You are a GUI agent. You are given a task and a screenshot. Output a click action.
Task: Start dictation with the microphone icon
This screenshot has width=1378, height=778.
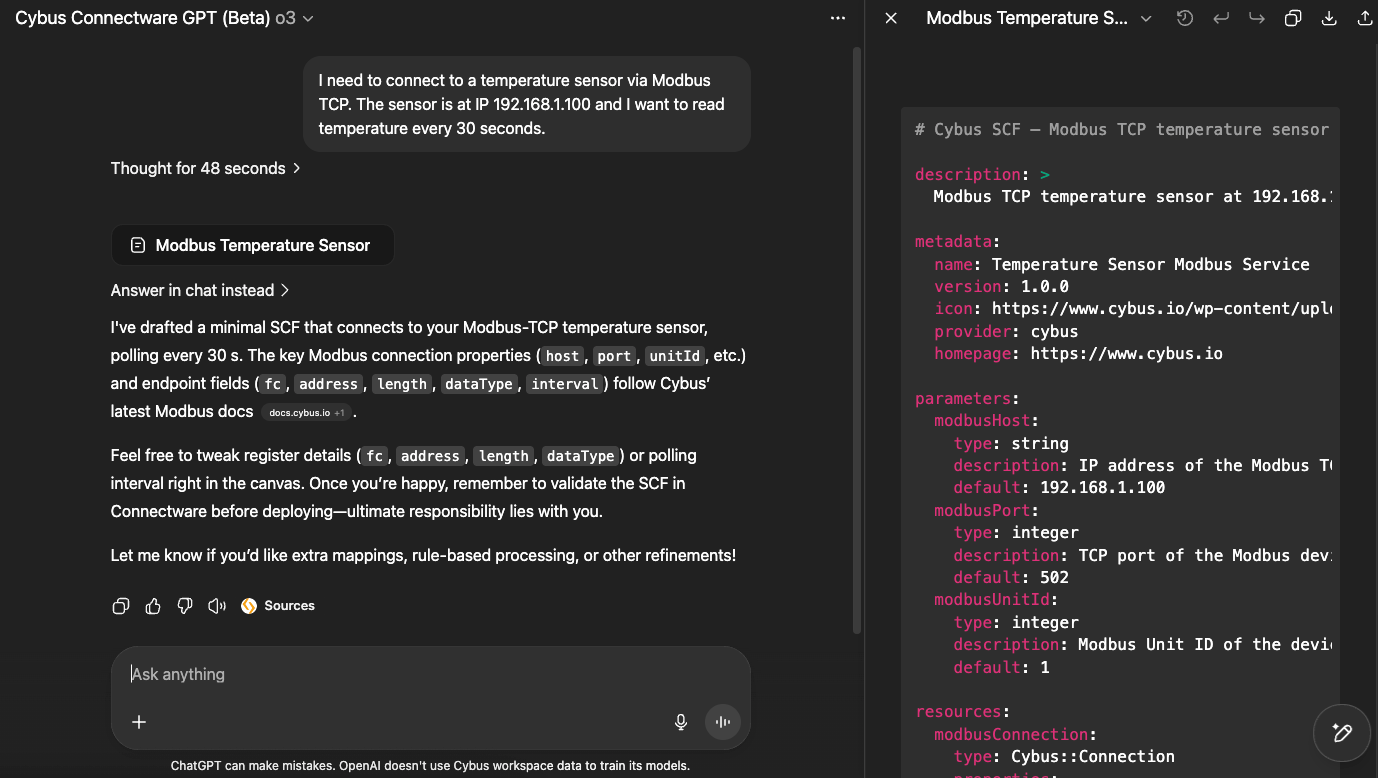click(681, 722)
